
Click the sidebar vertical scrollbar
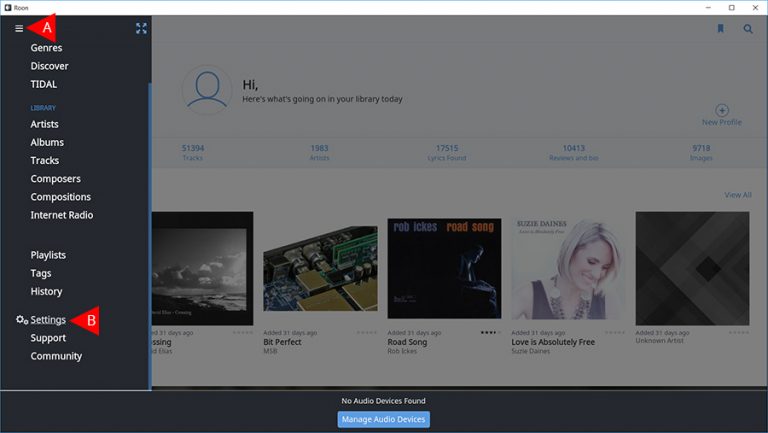click(x=149, y=230)
